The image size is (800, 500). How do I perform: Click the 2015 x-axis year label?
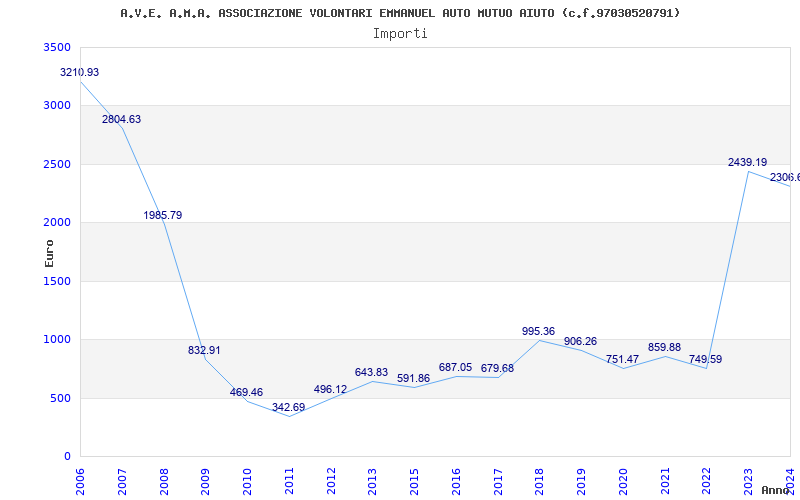[x=414, y=481]
